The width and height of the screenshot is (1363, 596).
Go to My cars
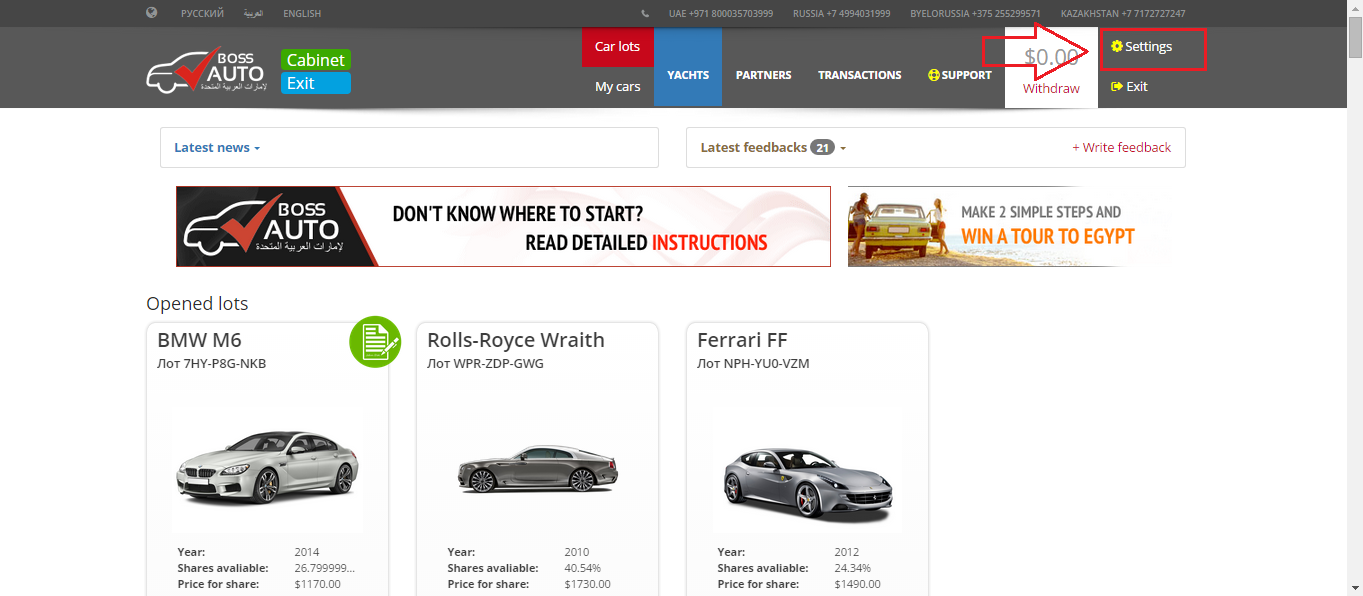[618, 87]
